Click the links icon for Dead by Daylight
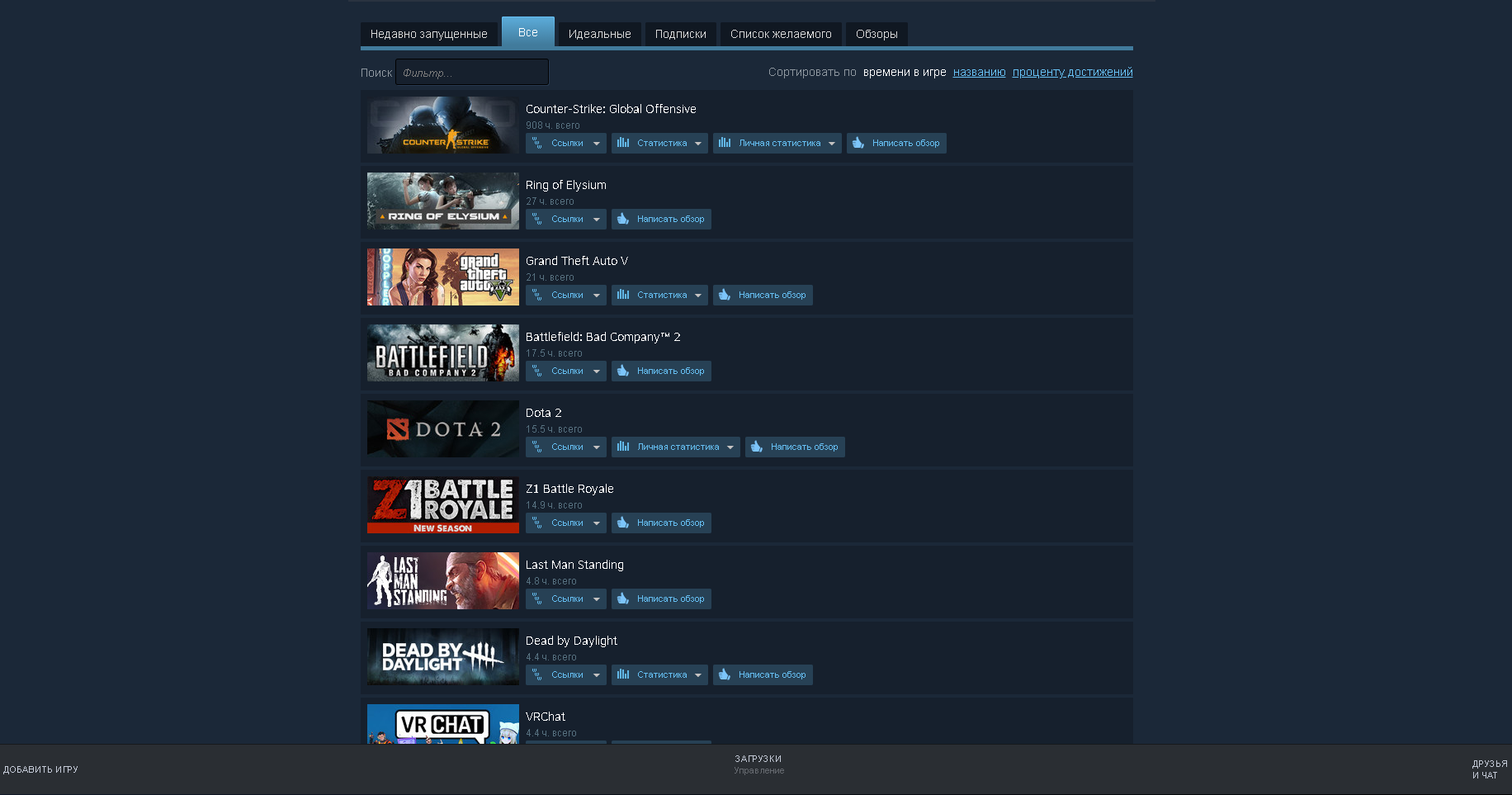This screenshot has width=1512, height=795. click(x=537, y=674)
